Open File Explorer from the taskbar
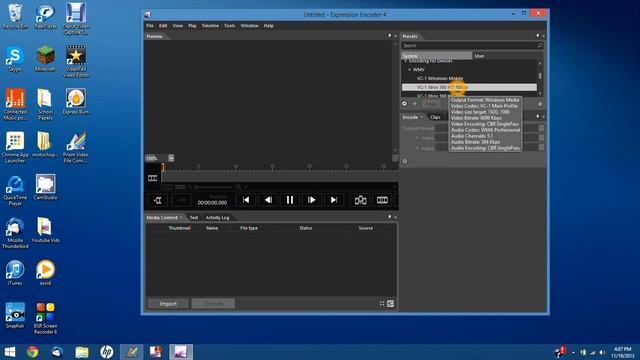640x360 pixels. [x=82, y=352]
